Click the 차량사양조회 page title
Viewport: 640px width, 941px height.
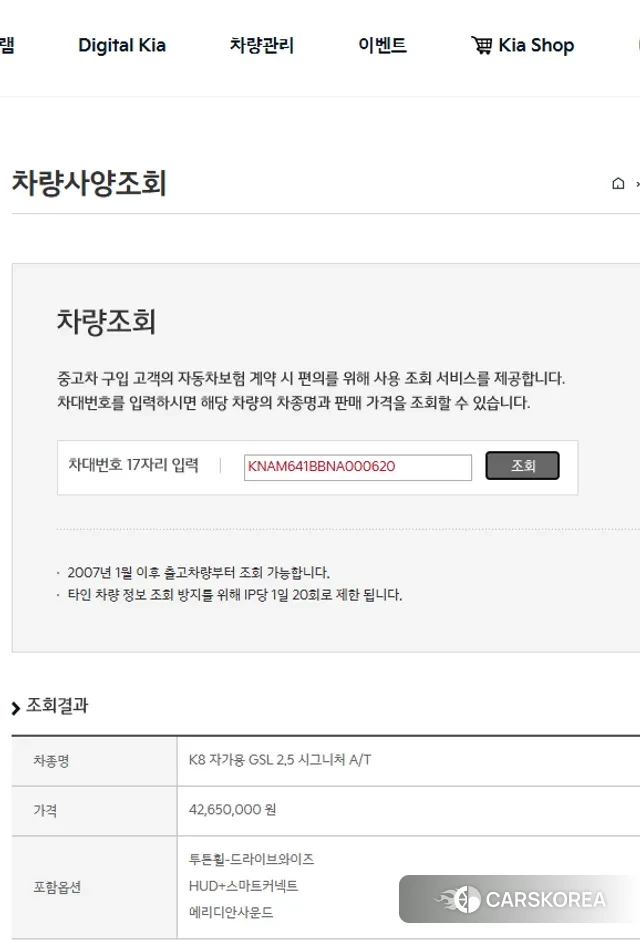(x=89, y=184)
